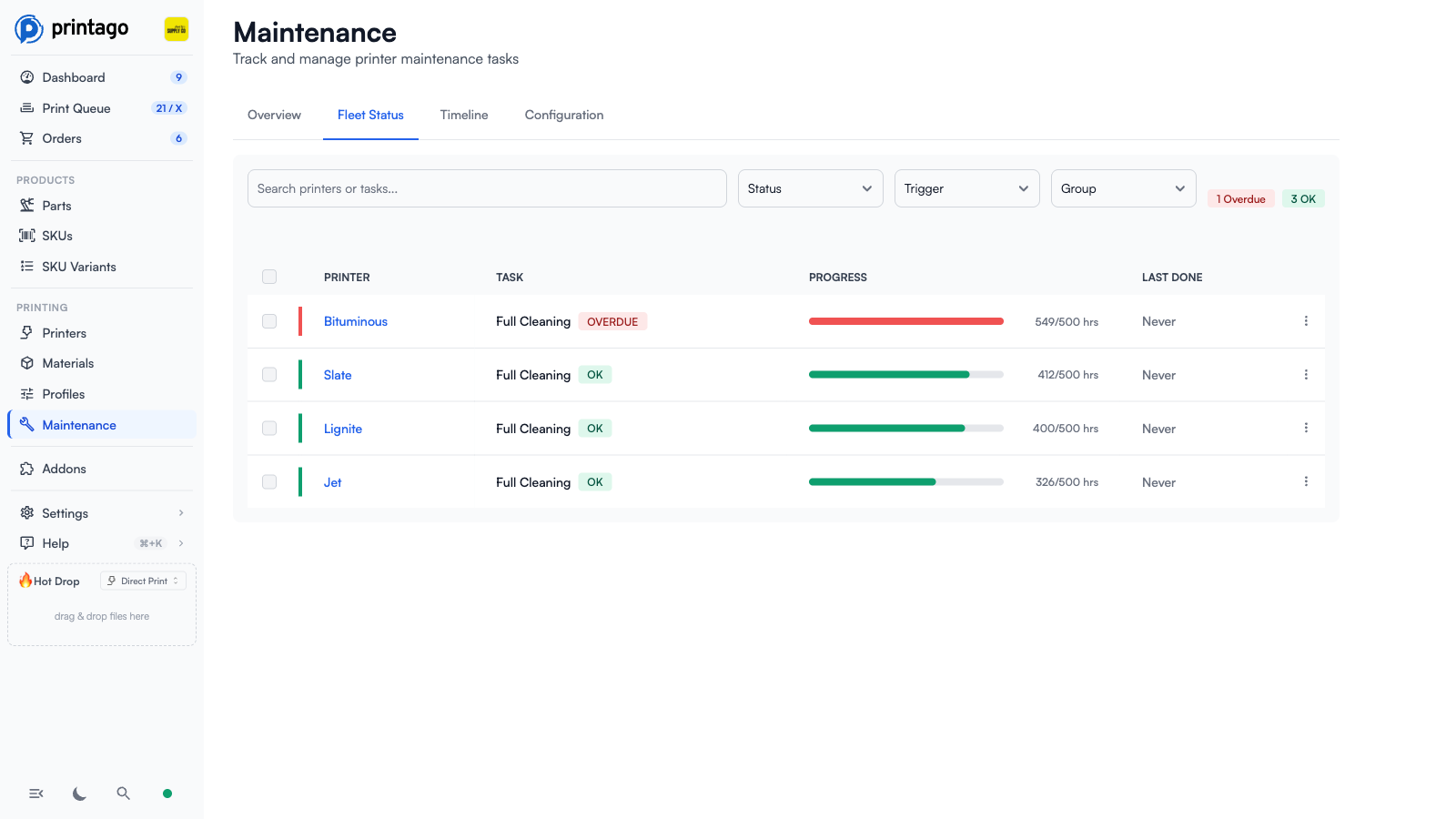This screenshot has width=1456, height=819.
Task: Open the Jet printer link
Action: coord(333,482)
